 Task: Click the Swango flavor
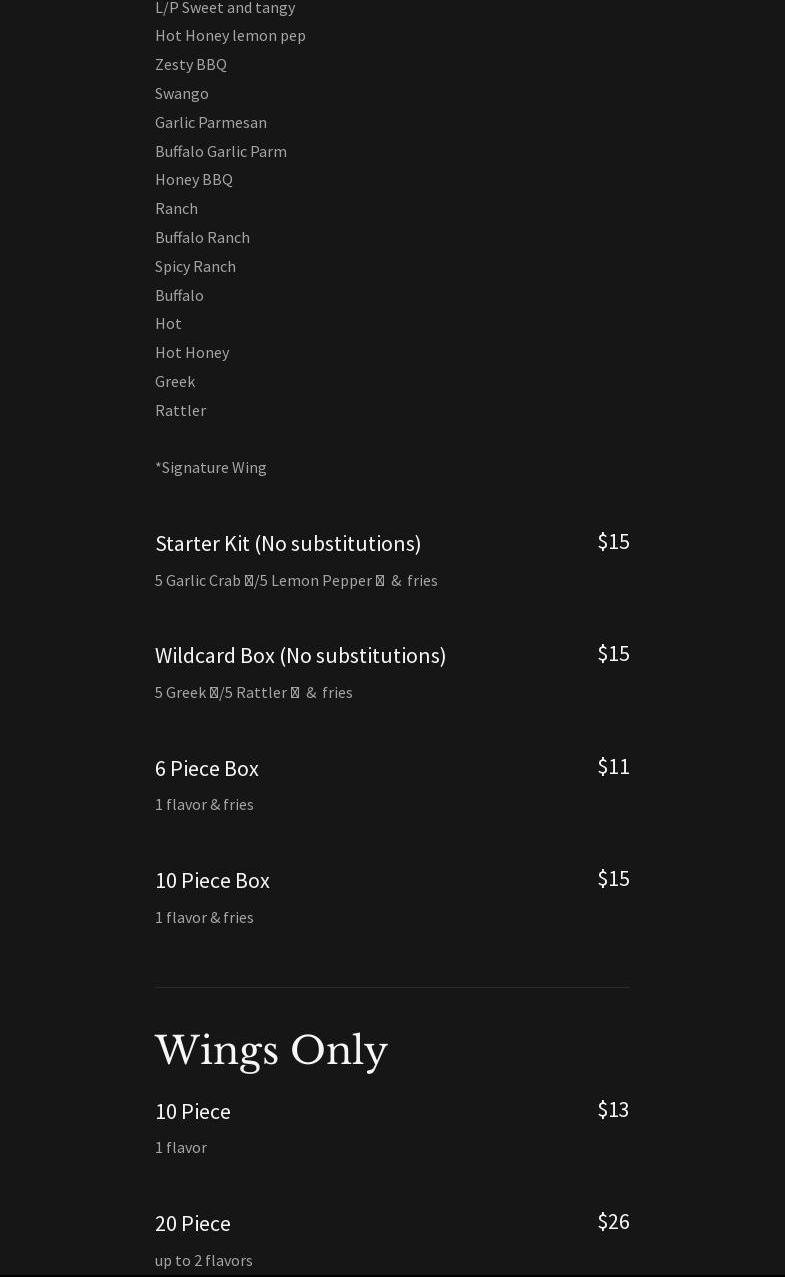[x=182, y=93]
